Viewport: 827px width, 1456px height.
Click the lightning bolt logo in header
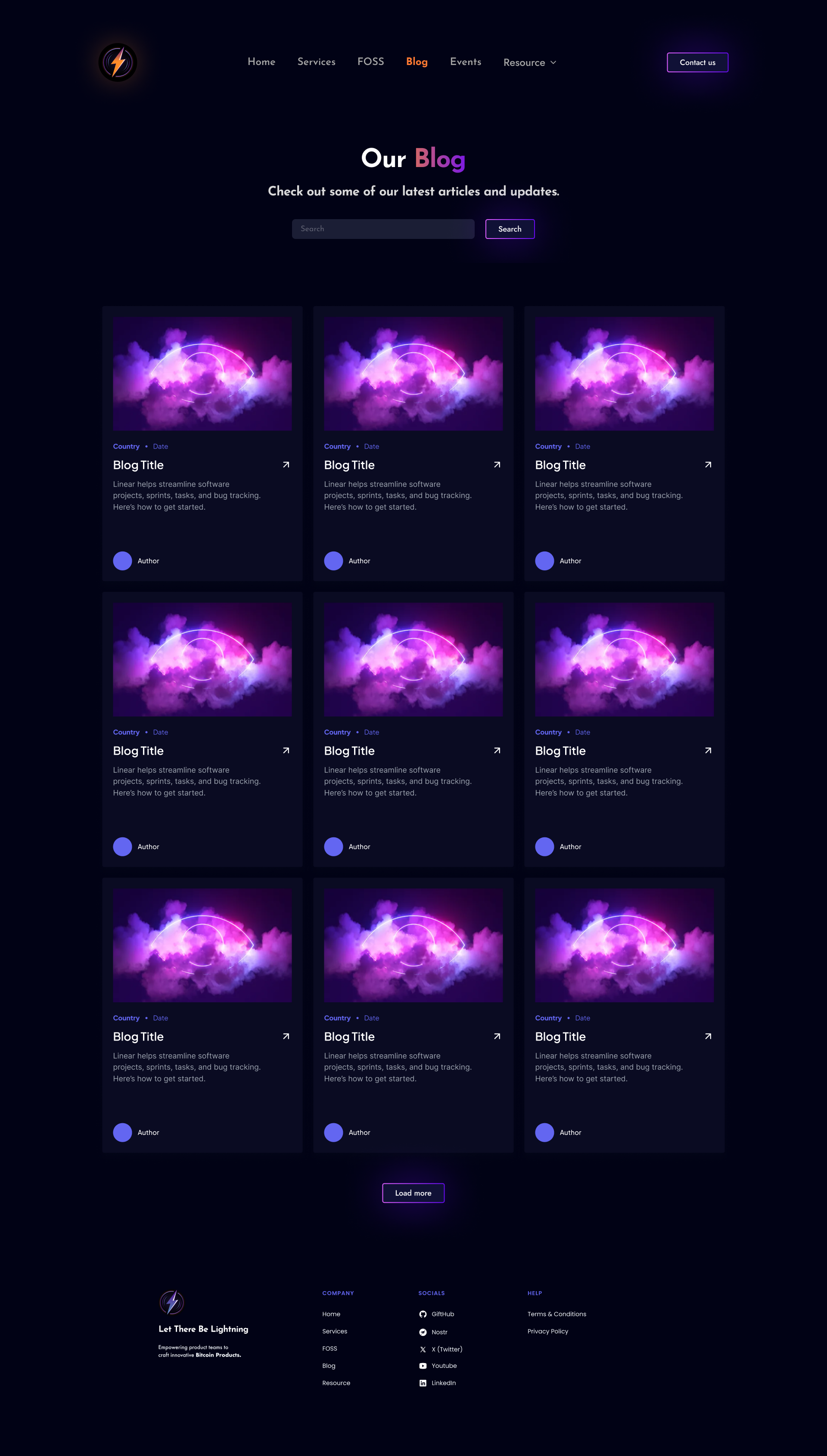pos(118,62)
